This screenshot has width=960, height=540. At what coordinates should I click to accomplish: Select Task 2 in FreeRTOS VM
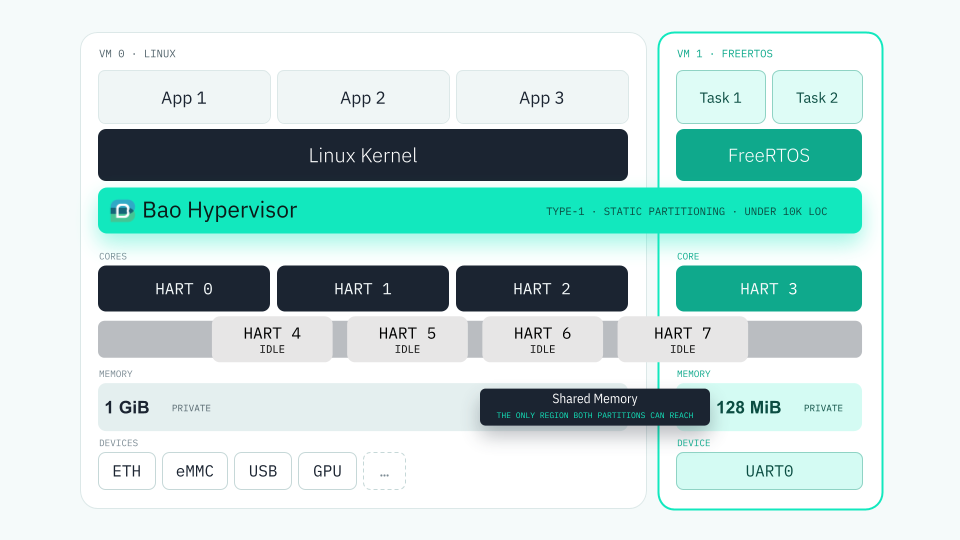(817, 97)
